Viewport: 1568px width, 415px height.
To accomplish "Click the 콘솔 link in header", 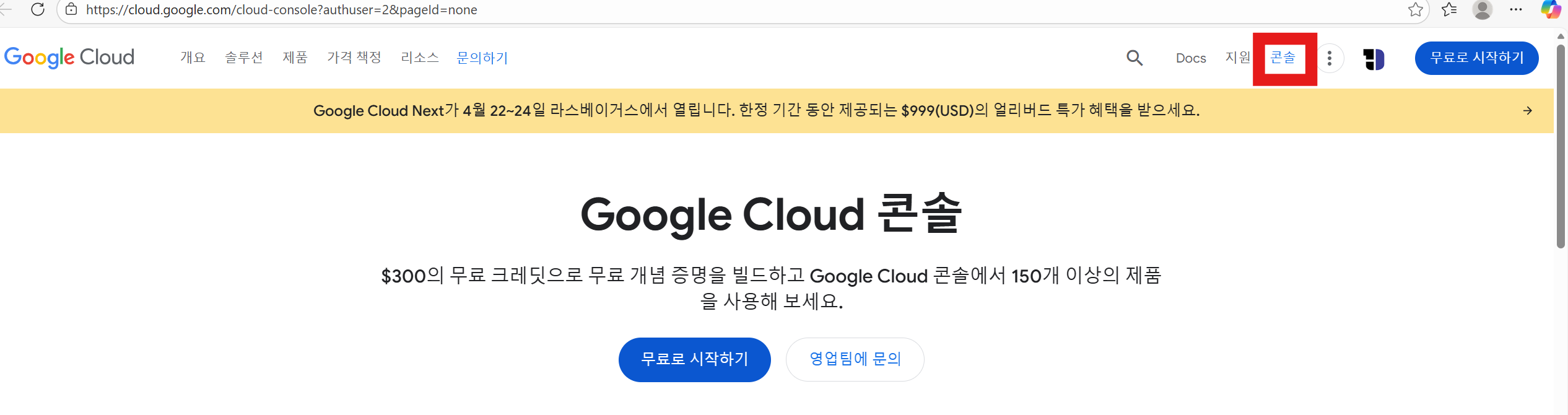I will pyautogui.click(x=1283, y=58).
